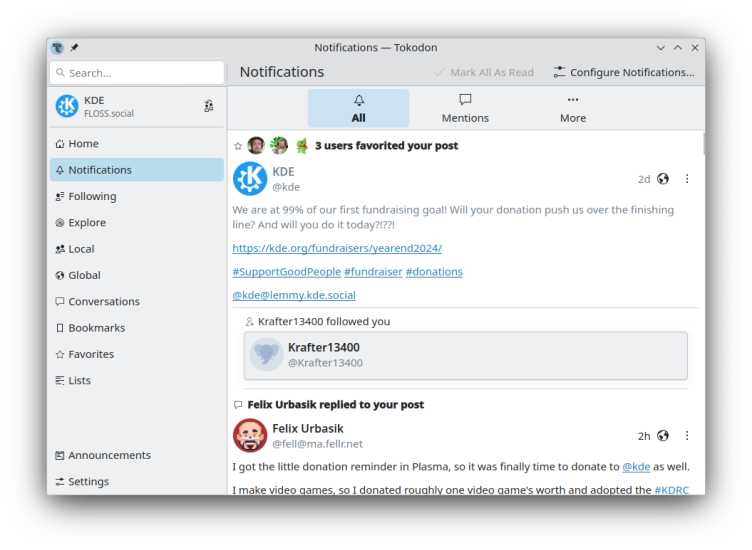Open the Krafter13400 follower card
The width and height of the screenshot is (752, 550).
[465, 355]
